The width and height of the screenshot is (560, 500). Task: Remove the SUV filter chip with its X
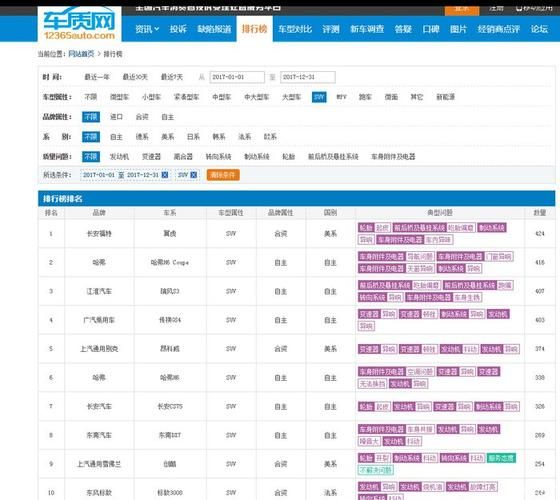193,175
